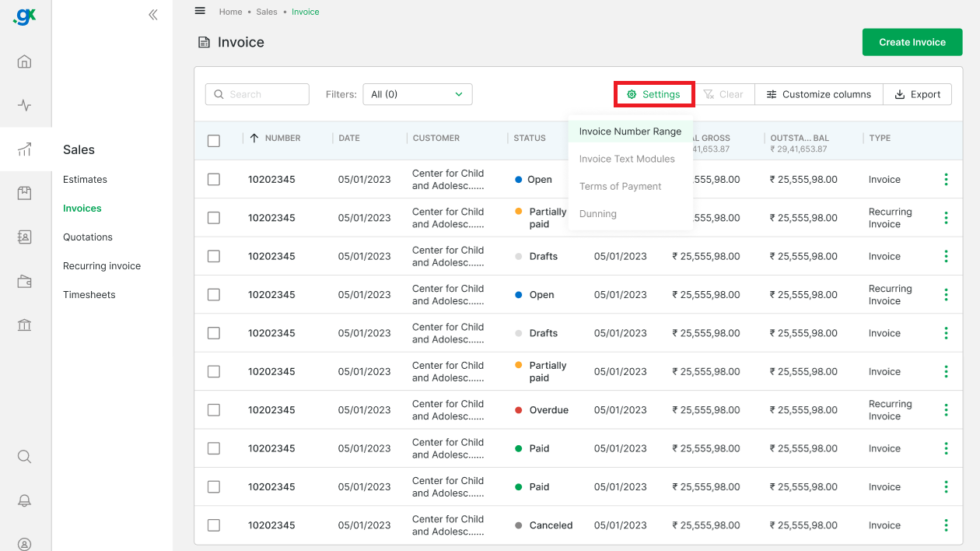Screen dimensions: 980x551
Task: Check the Canceled invoice row checkbox
Action: pos(214,525)
